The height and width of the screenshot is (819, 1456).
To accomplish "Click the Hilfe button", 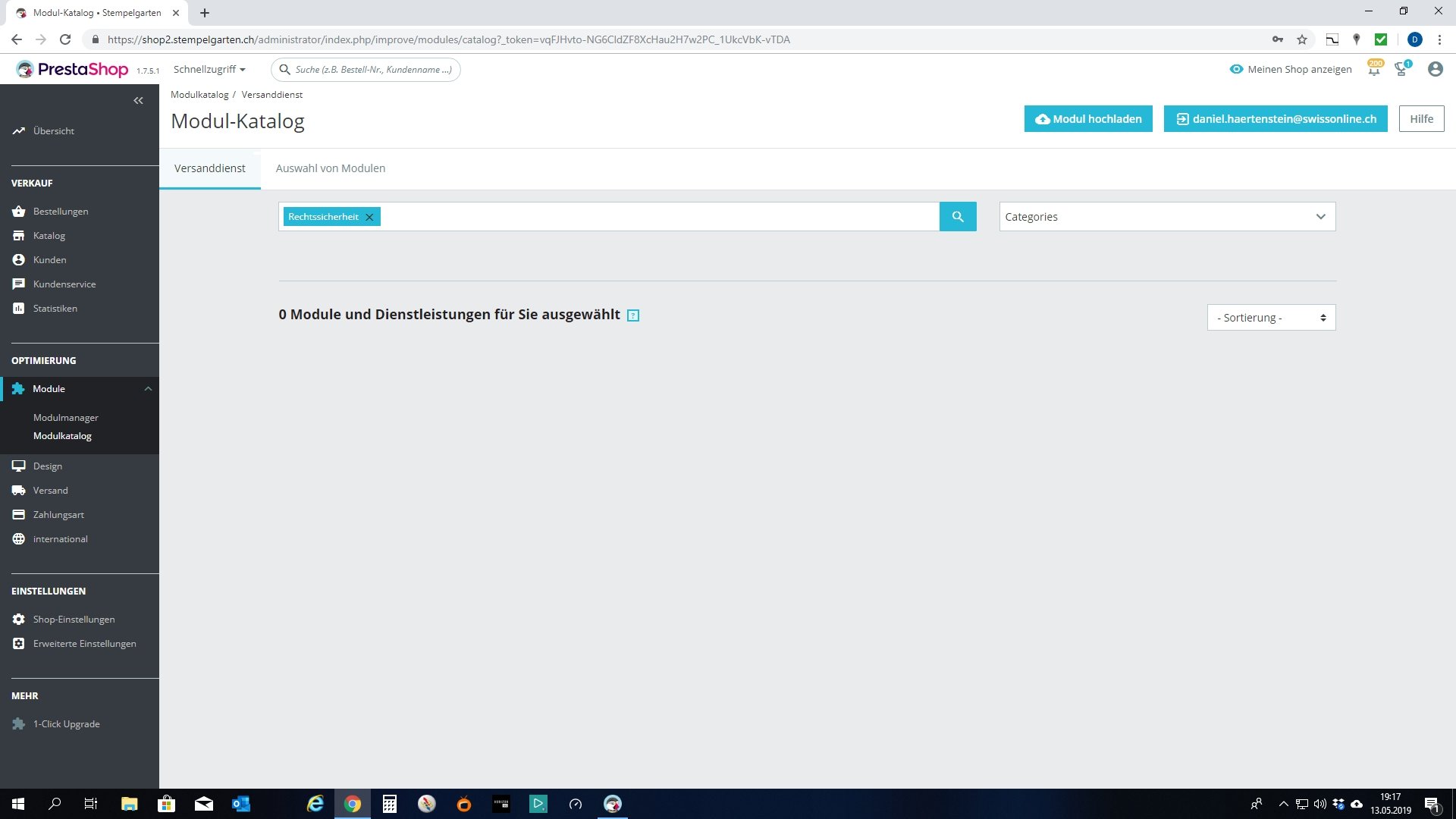I will pos(1421,119).
